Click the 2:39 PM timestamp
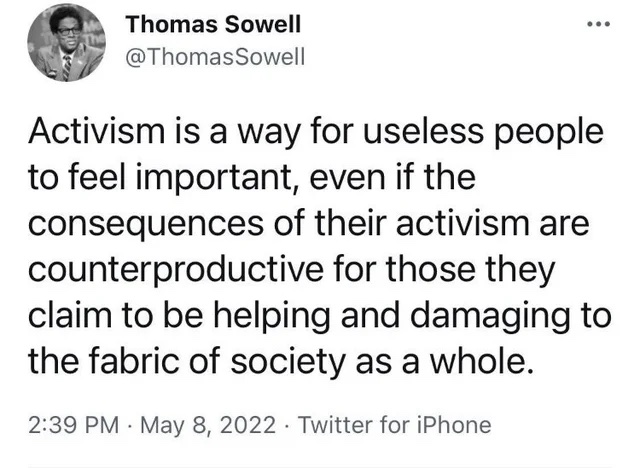Screen dimensions: 640x468 pyautogui.click(x=73, y=425)
